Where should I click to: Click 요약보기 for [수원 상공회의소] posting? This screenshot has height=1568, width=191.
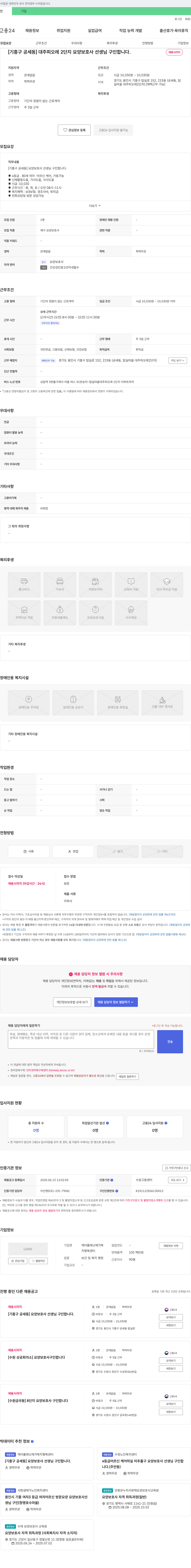(171, 1360)
